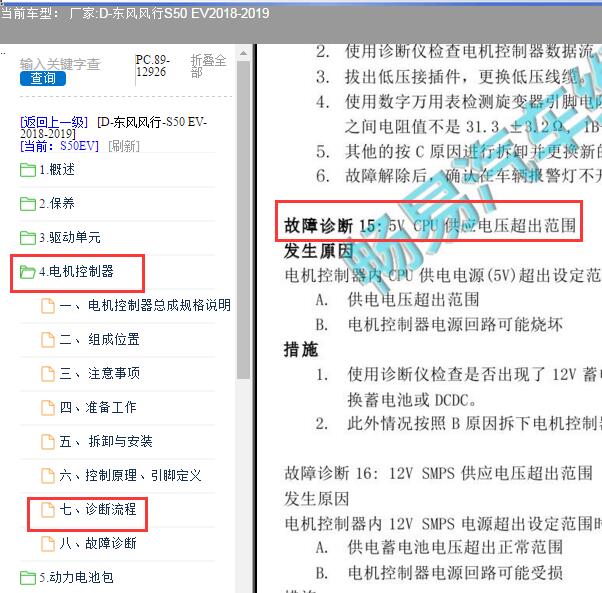Click heading 故障诊断 15: 5V CPU 供应电压超出范围
Image resolution: width=602 pixels, height=593 pixels.
(x=430, y=225)
